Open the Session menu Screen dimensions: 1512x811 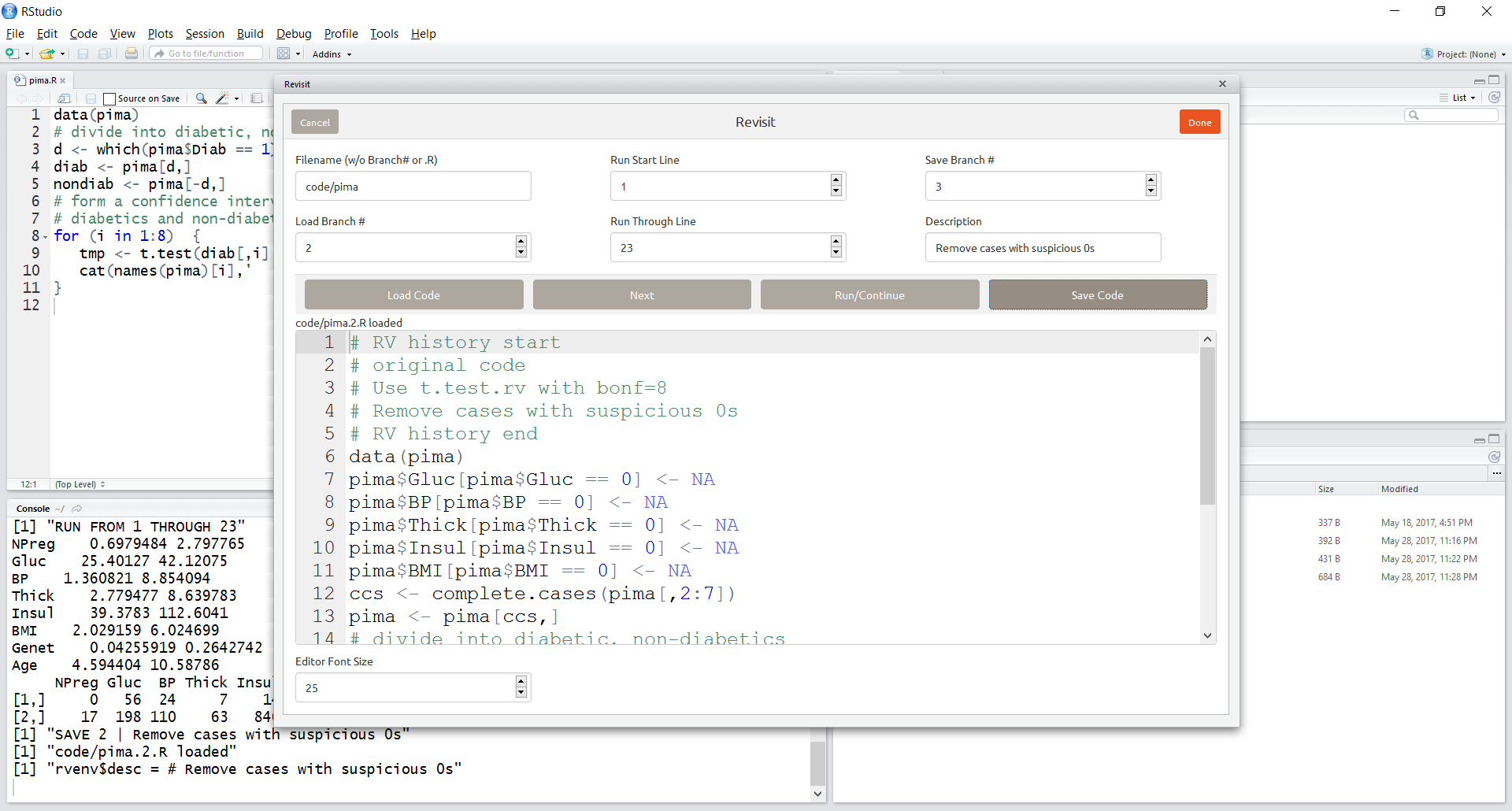click(205, 34)
